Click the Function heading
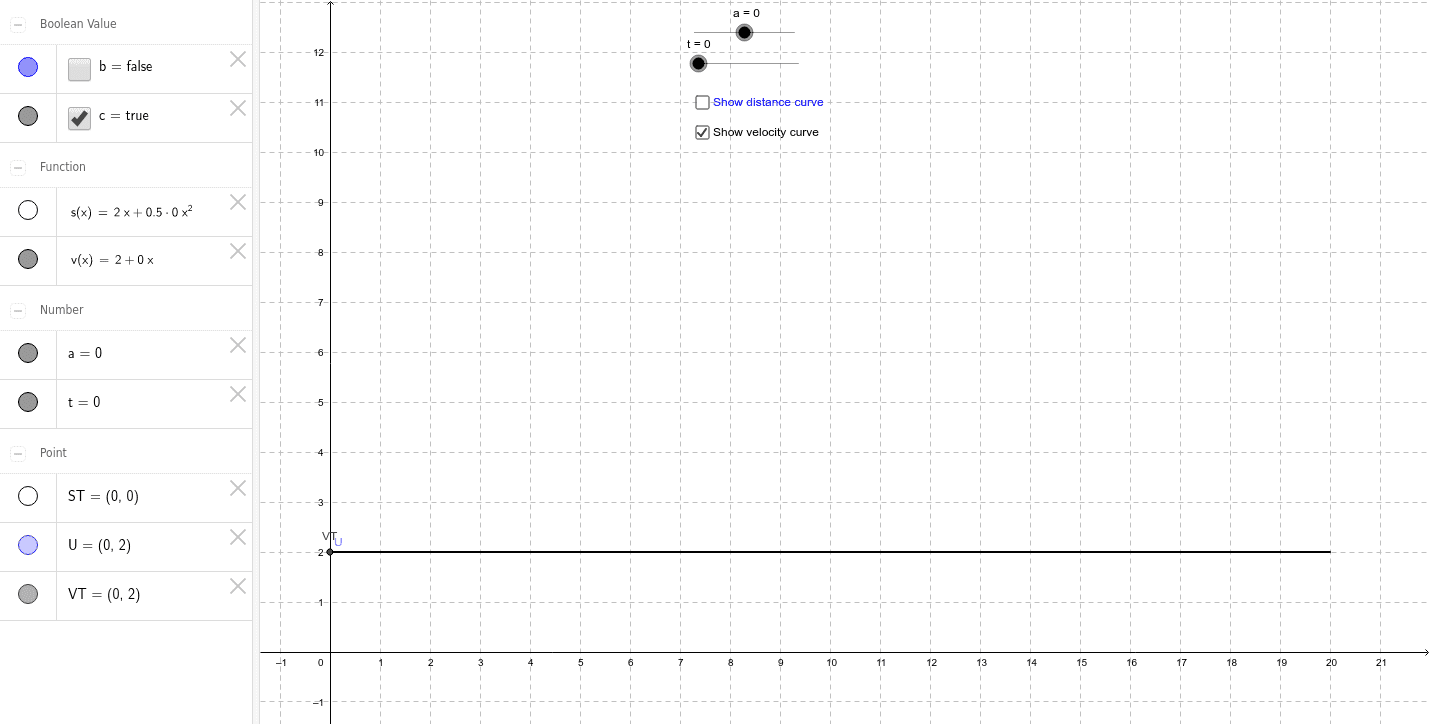This screenshot has height=726, width=1431. point(63,167)
